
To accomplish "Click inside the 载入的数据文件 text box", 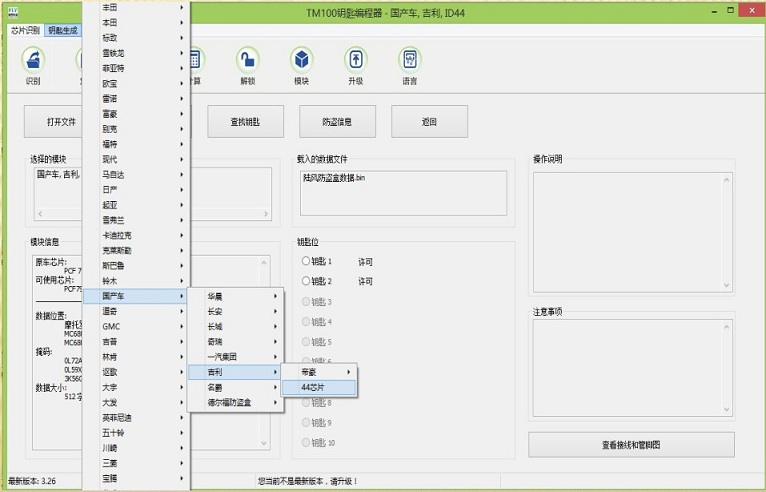I will click(x=404, y=193).
